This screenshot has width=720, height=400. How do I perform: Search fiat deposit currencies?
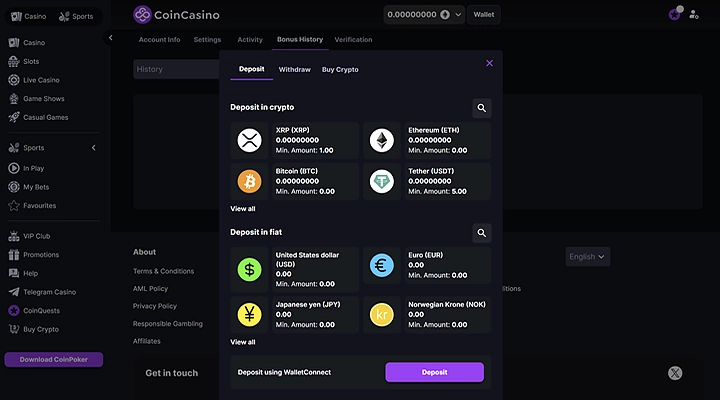point(482,233)
